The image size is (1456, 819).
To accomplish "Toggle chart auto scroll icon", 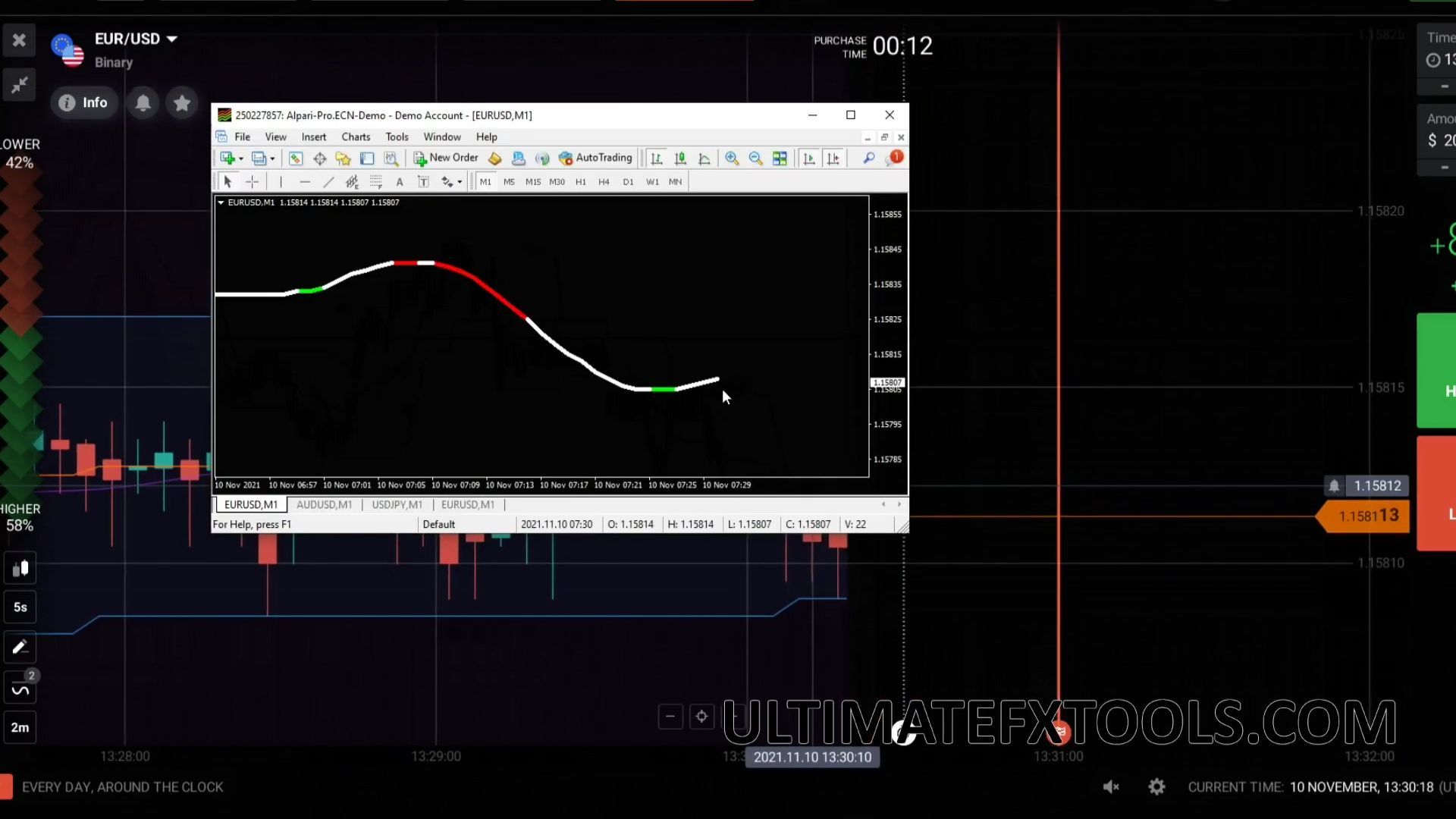I will tap(809, 158).
